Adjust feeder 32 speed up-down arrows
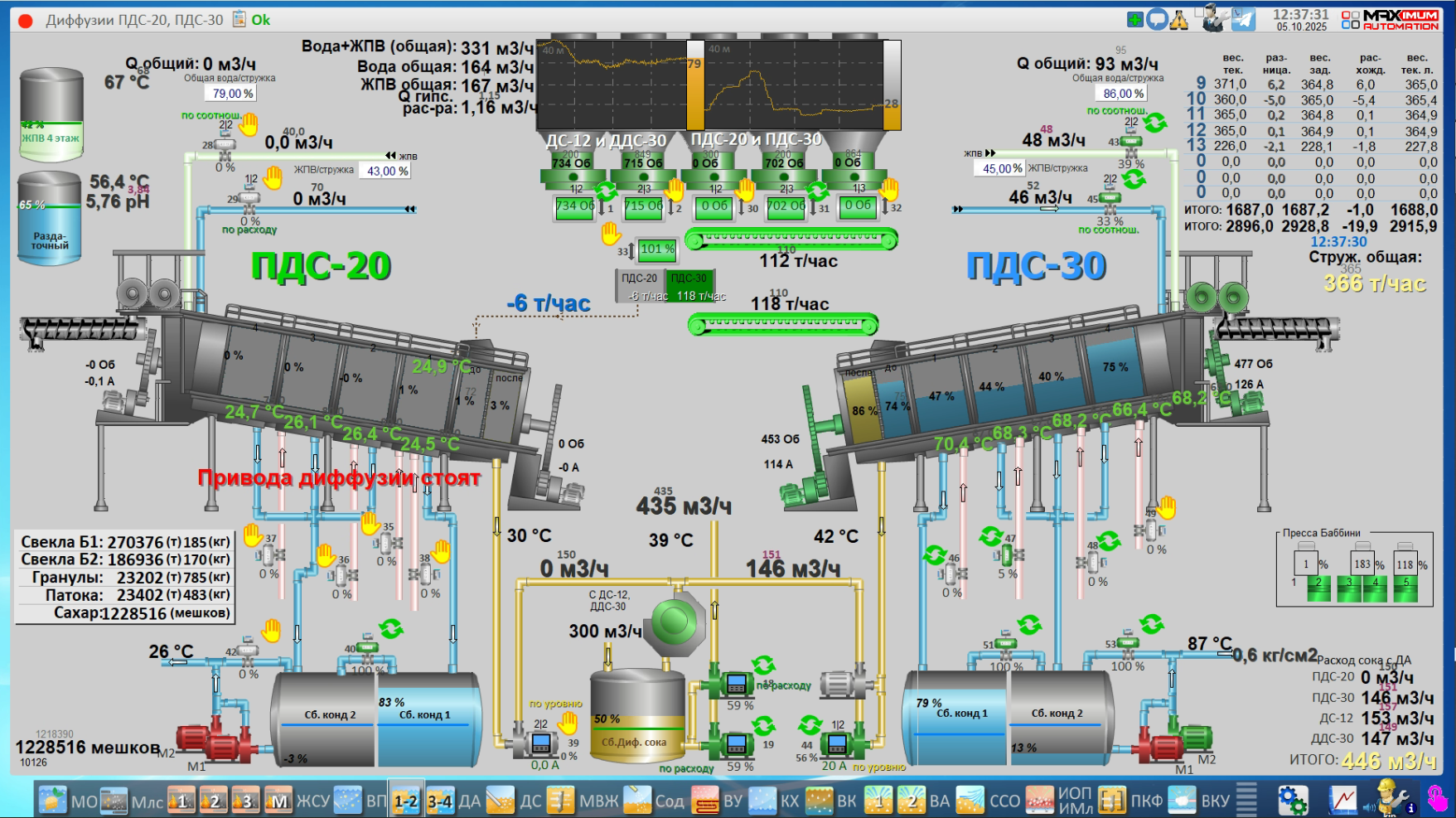1456x818 pixels. pyautogui.click(x=885, y=207)
